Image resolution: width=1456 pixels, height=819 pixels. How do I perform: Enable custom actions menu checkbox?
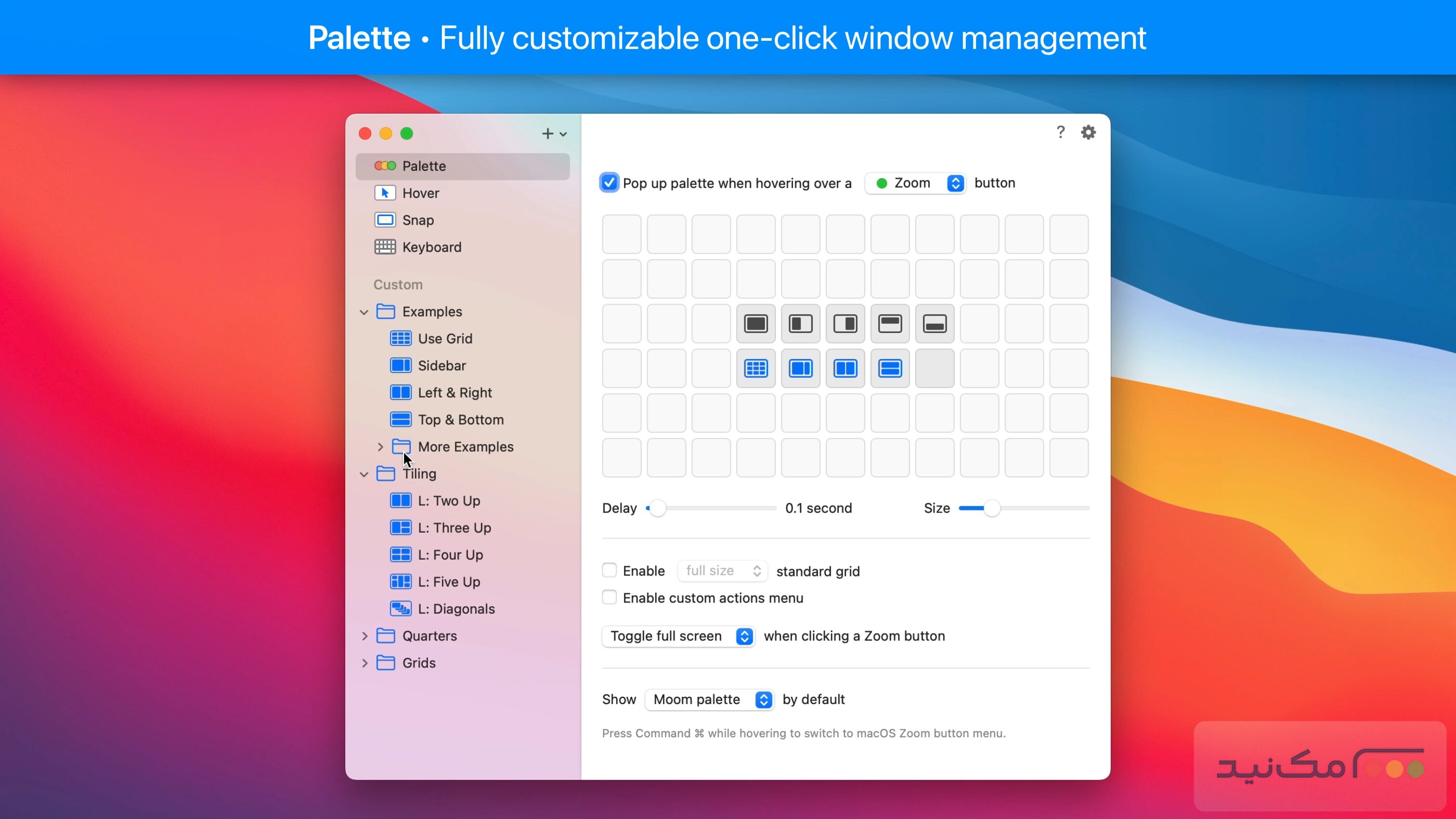(x=609, y=597)
